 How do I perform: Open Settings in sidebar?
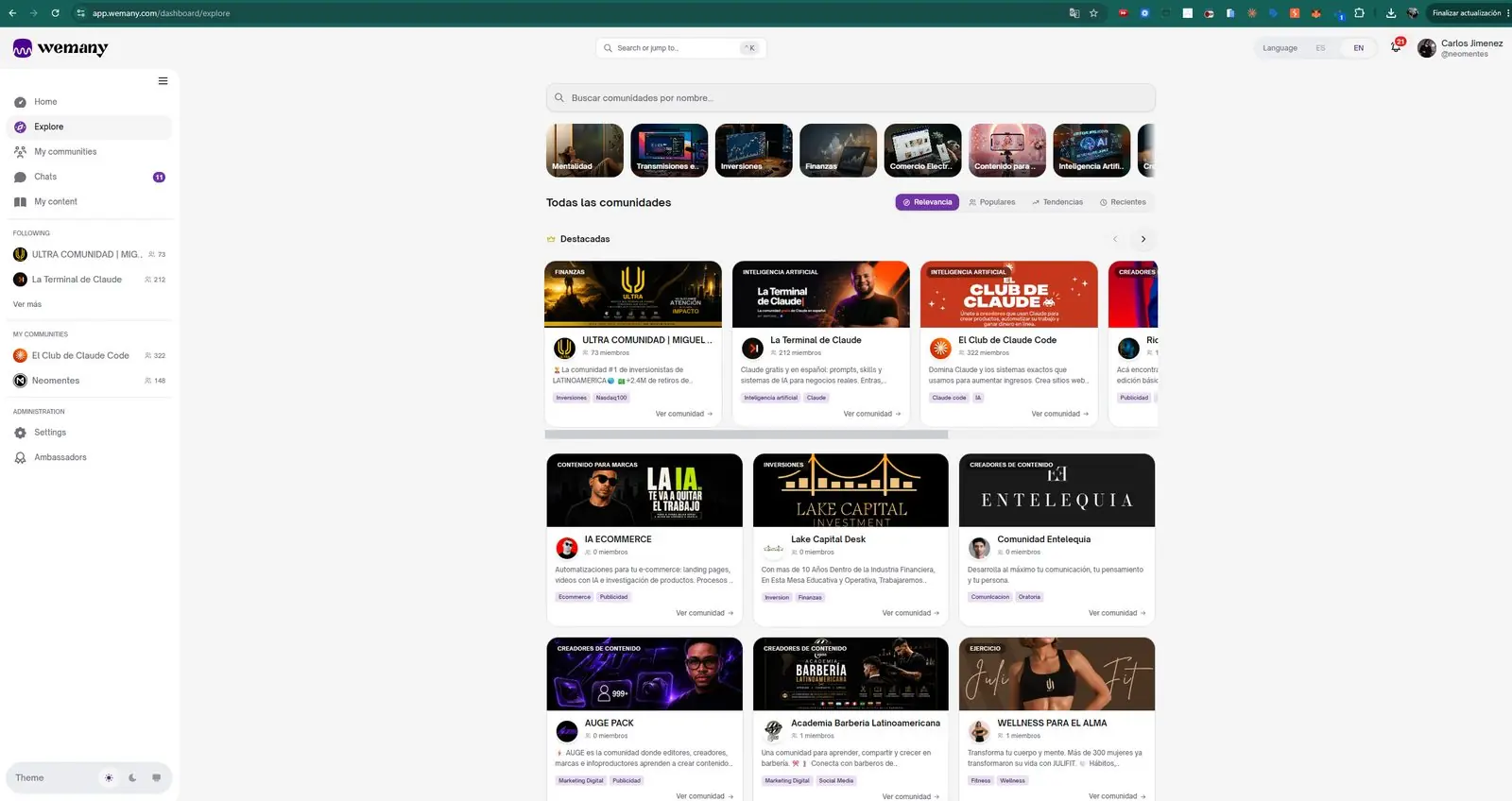point(89,433)
